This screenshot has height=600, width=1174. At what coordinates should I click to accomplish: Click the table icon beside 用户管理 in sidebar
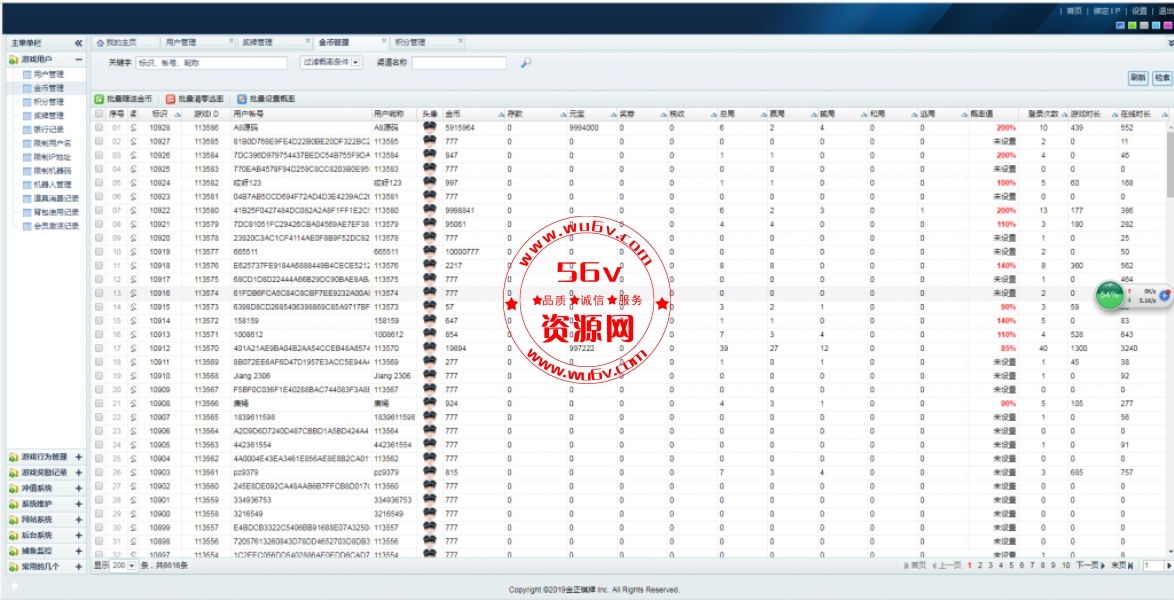tap(27, 74)
